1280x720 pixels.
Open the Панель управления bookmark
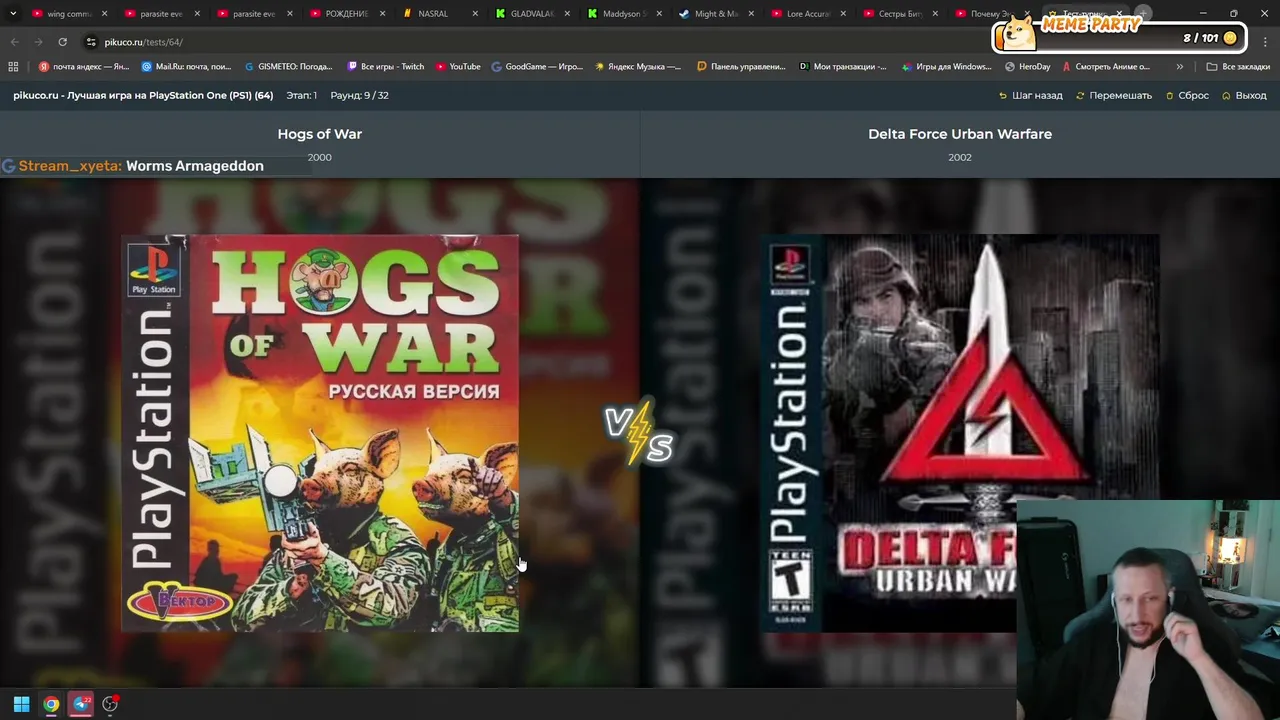pos(741,67)
